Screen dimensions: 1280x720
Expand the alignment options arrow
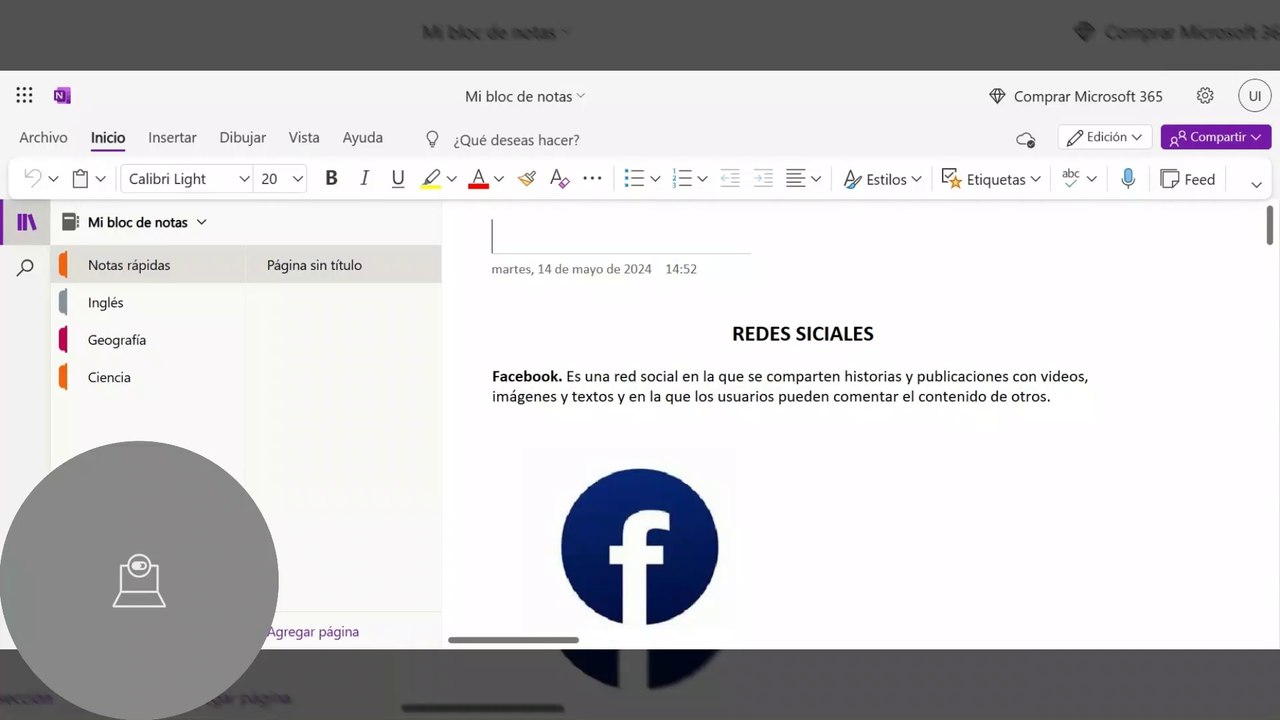(816, 179)
